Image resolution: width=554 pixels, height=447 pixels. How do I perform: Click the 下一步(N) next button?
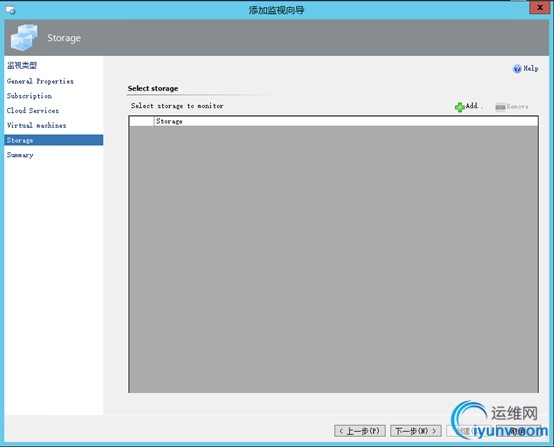pos(416,431)
